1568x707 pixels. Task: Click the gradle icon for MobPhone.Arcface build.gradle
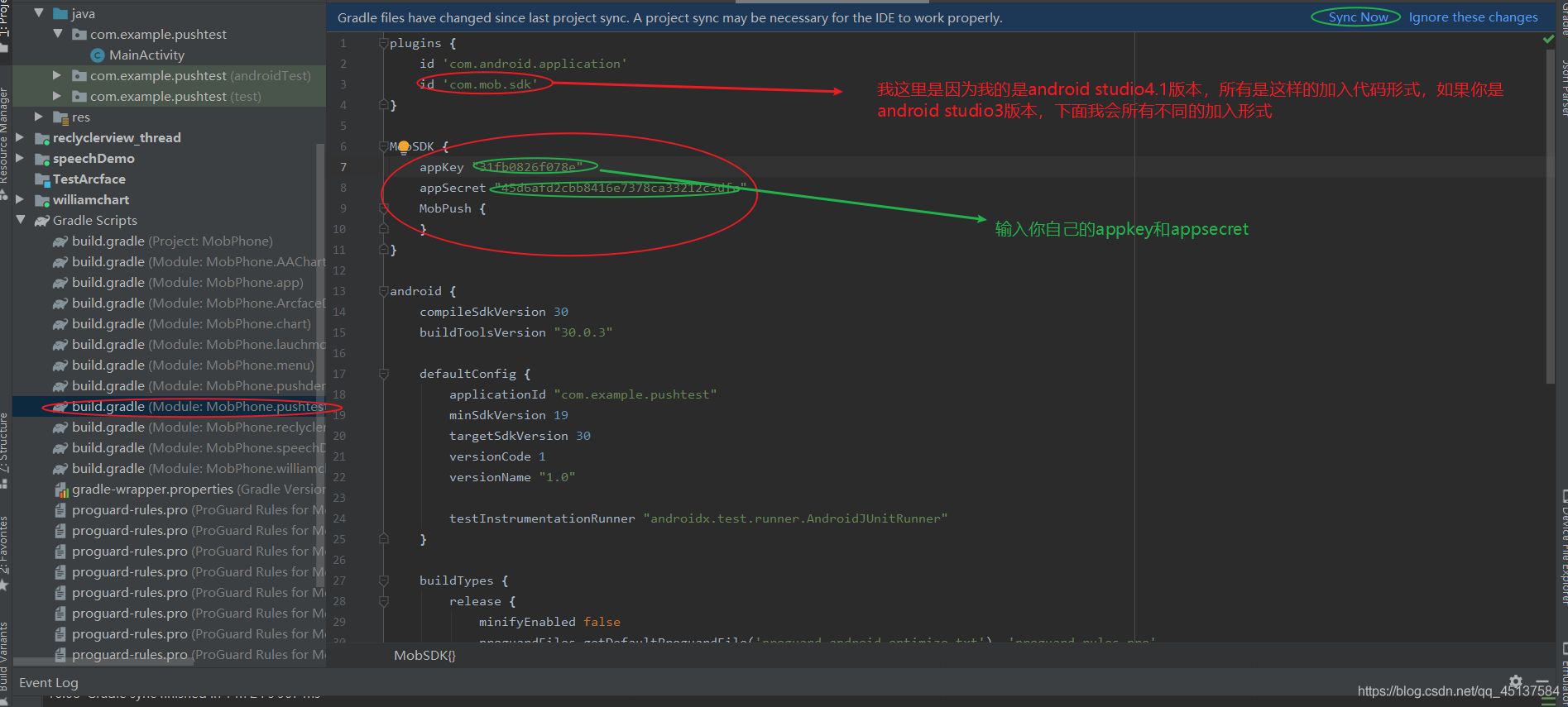tap(60, 303)
